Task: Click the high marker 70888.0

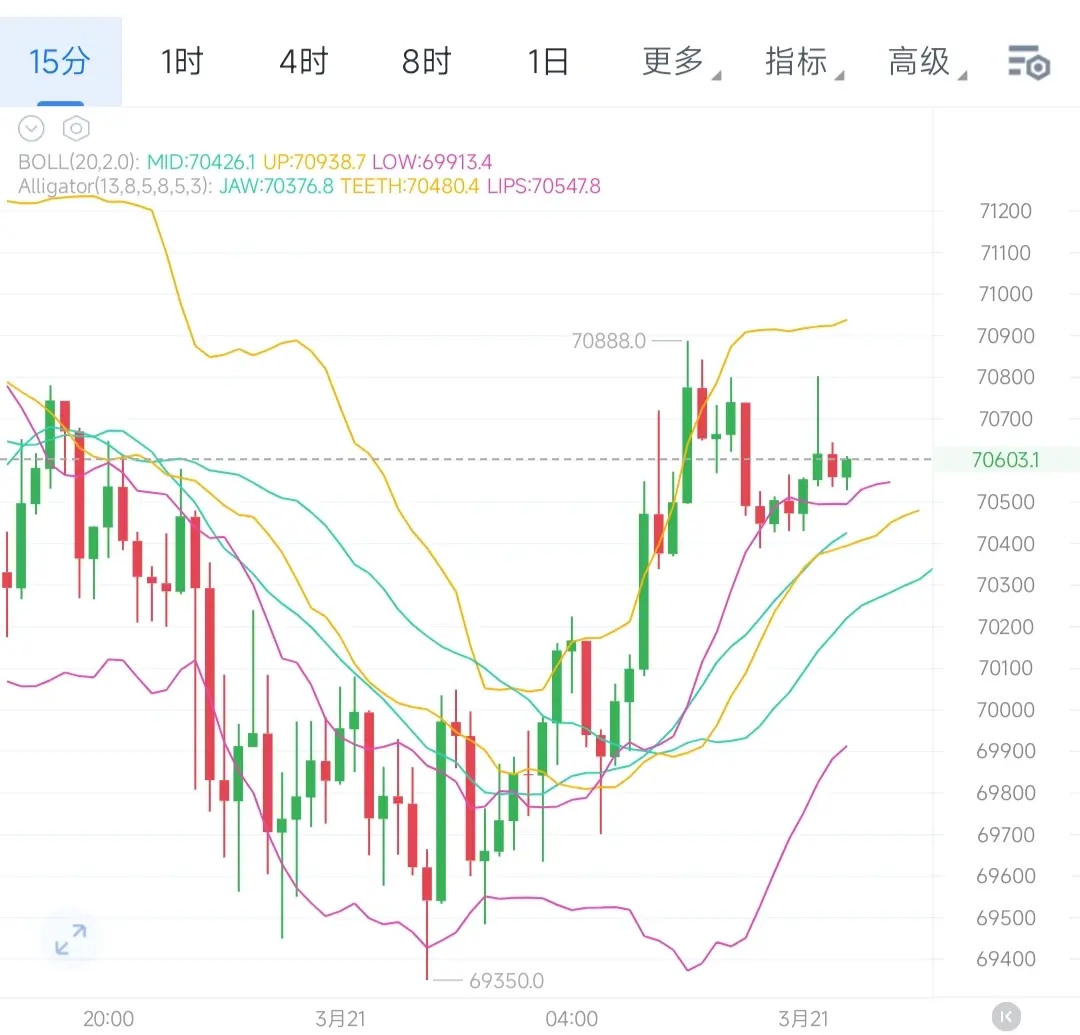Action: [x=609, y=340]
